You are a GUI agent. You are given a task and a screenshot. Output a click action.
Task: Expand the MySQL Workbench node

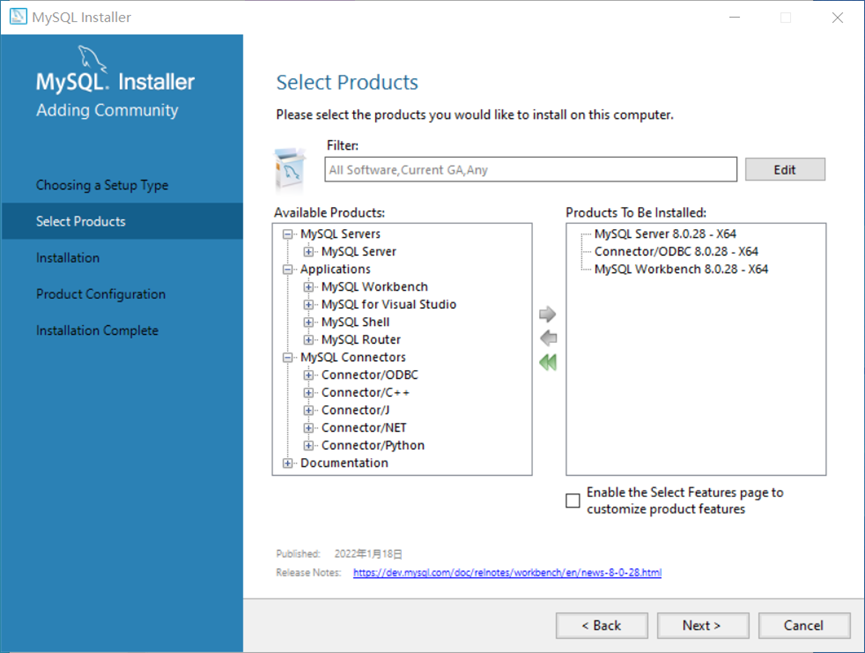click(x=309, y=287)
